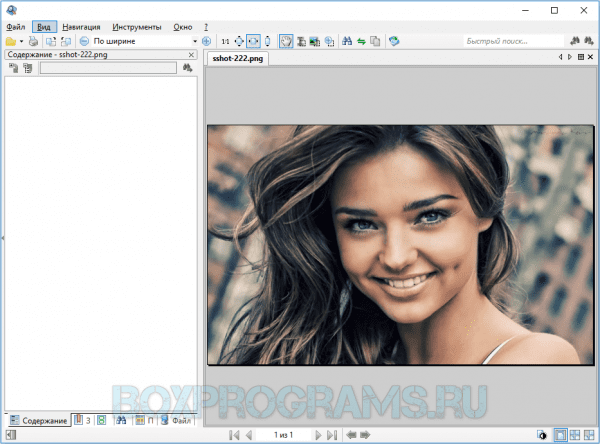Select the Hand pan tool

[286, 41]
